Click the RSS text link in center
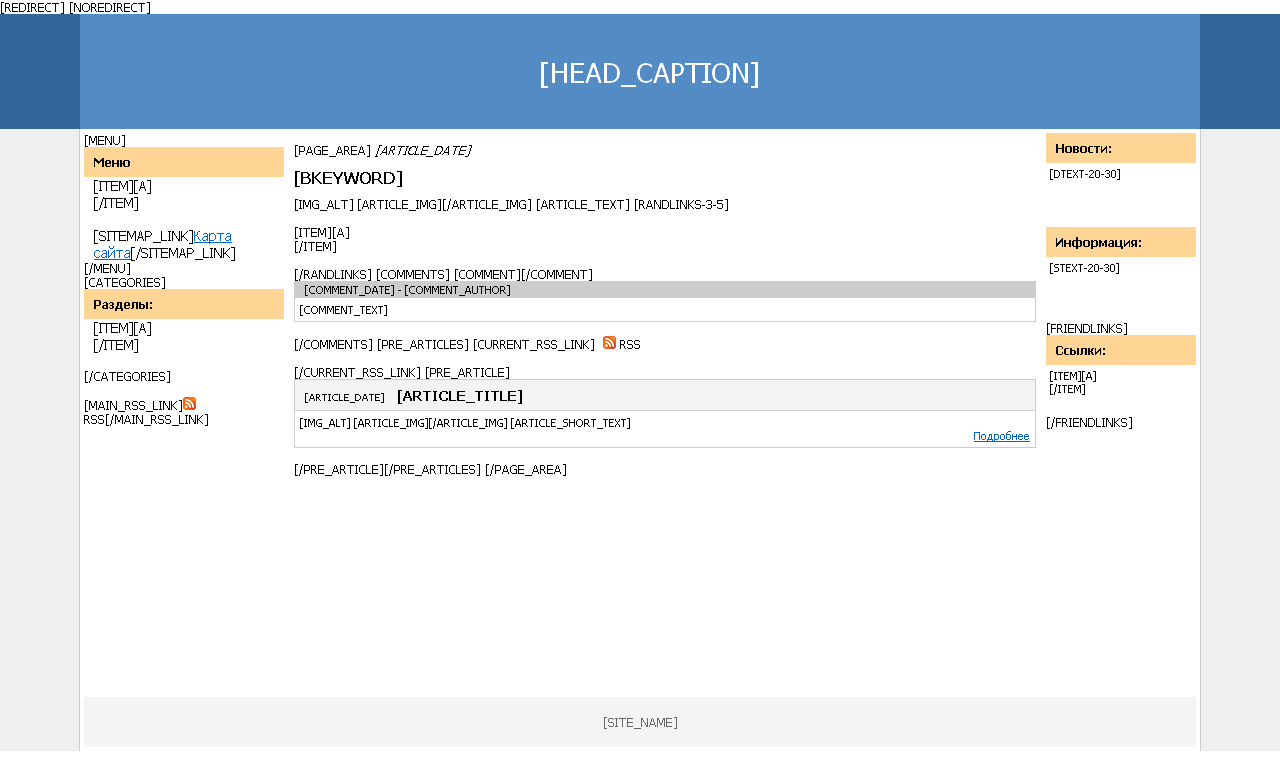This screenshot has width=1280, height=780. [x=630, y=345]
